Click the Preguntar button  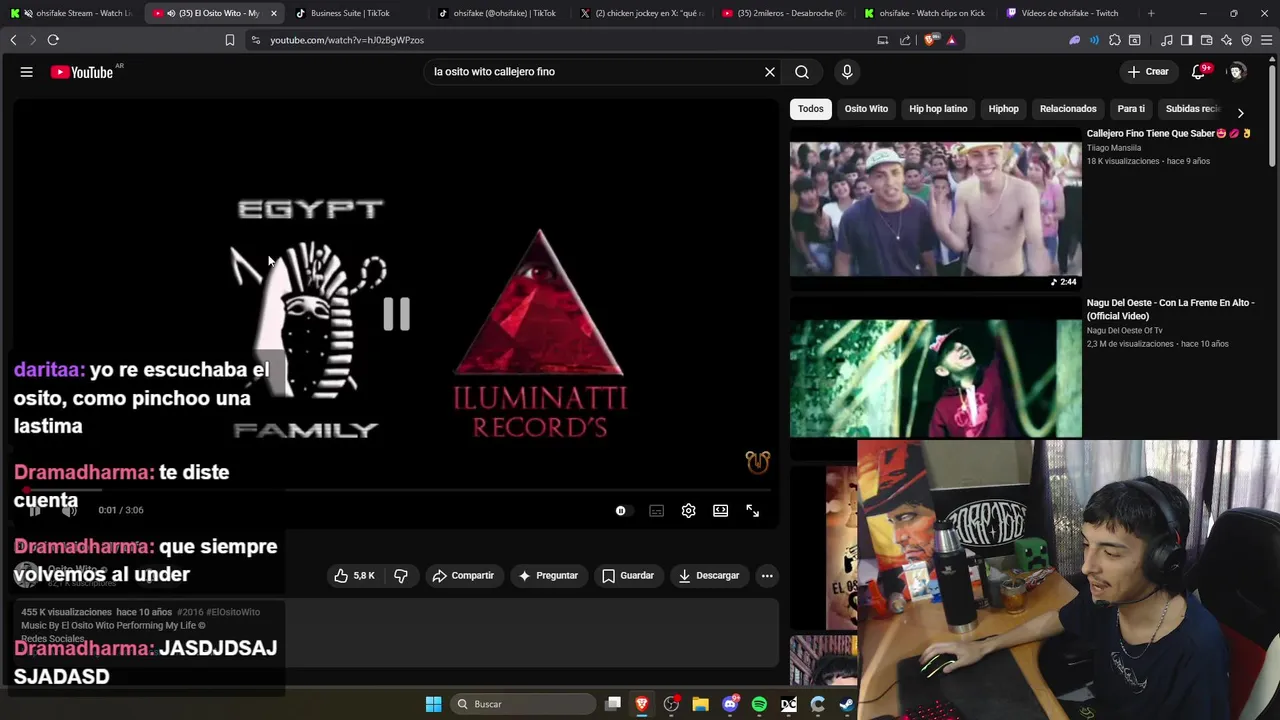point(548,576)
